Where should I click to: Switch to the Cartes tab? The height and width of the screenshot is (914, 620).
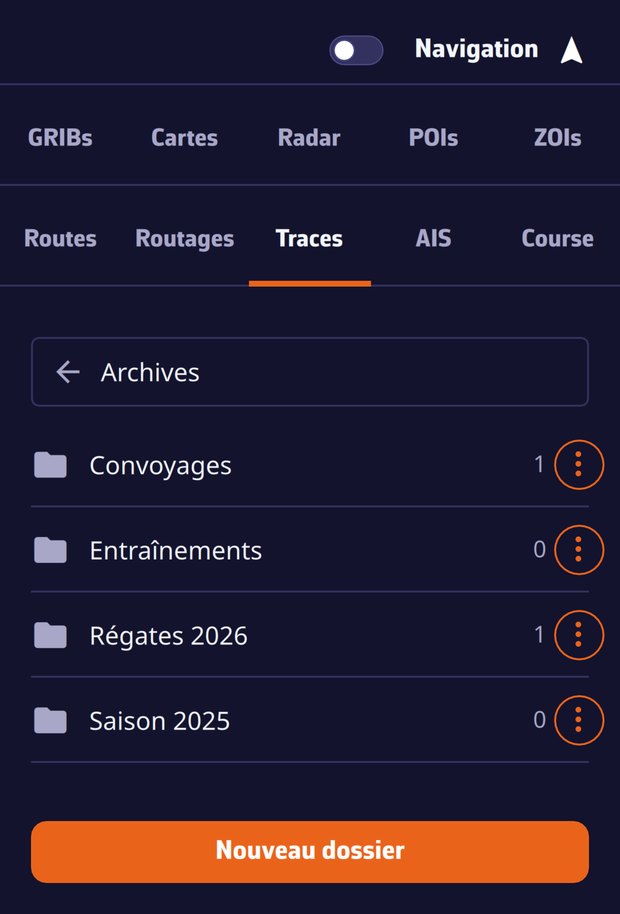tap(184, 138)
